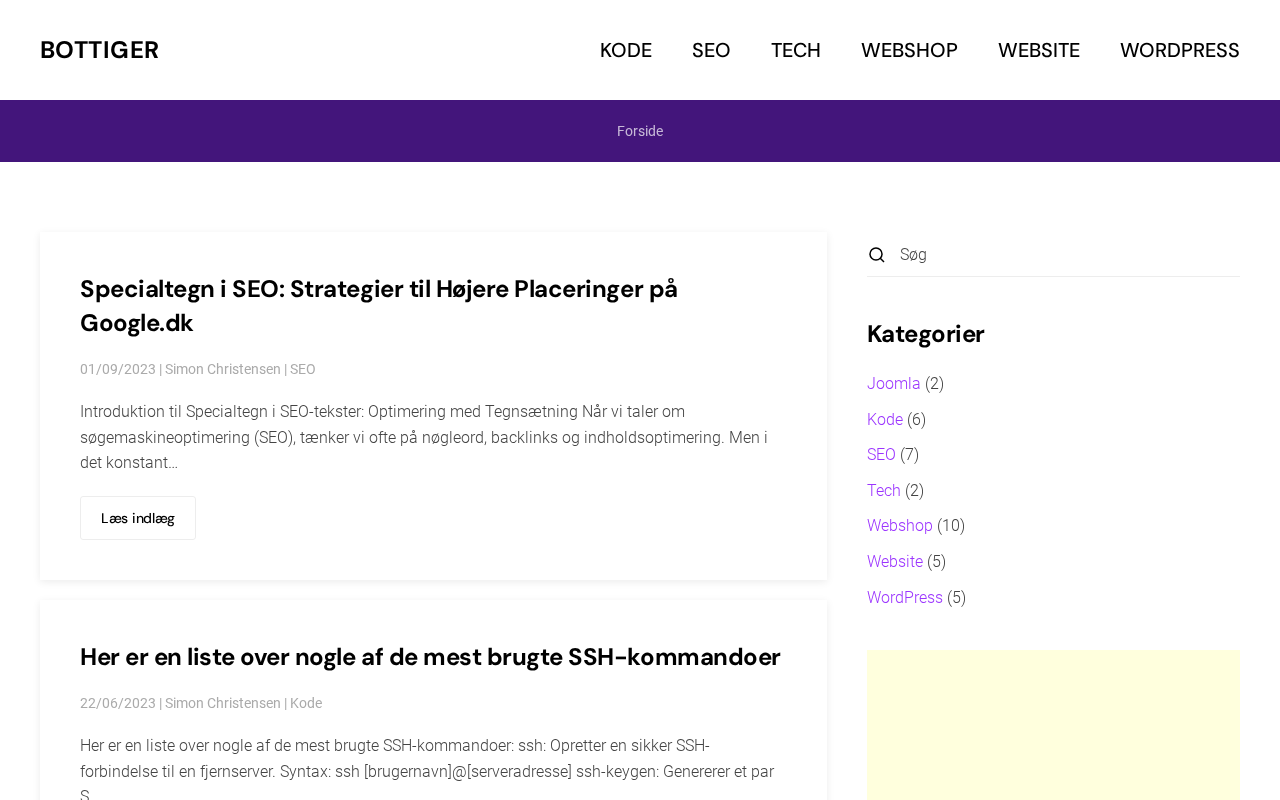Open the Tech category link

click(884, 491)
